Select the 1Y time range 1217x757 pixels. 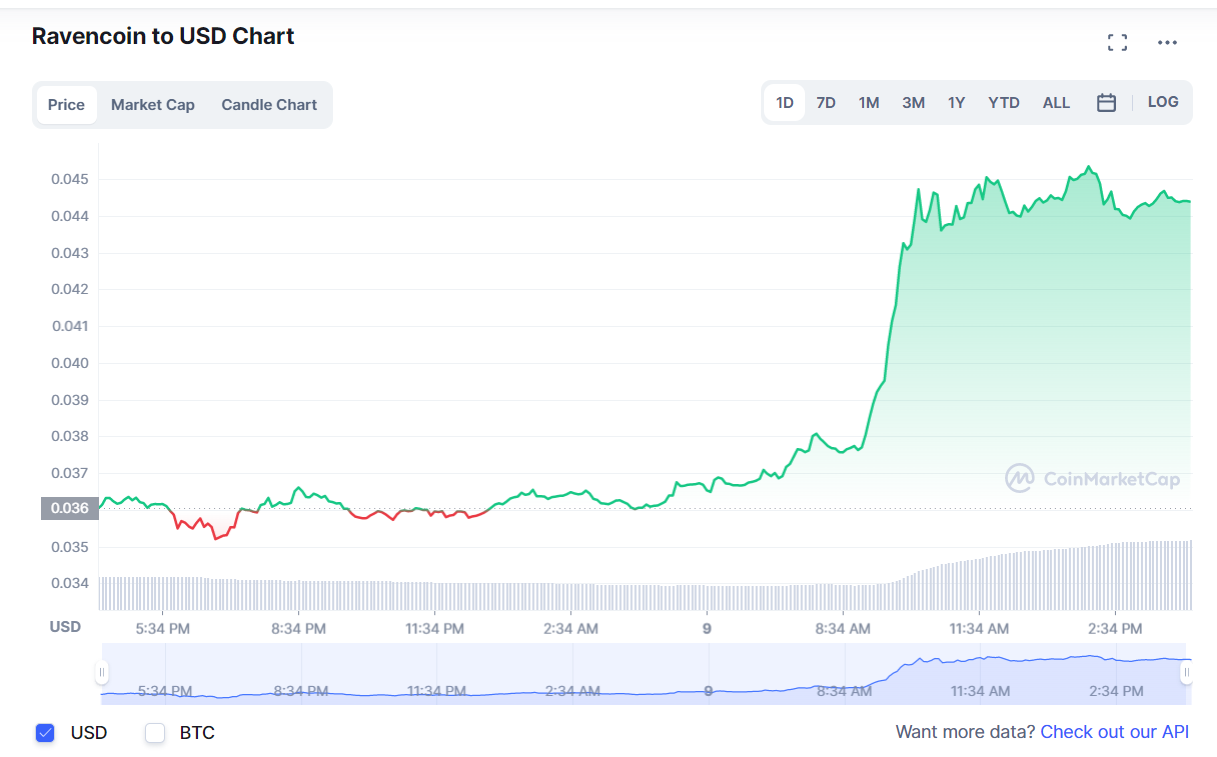coord(957,102)
